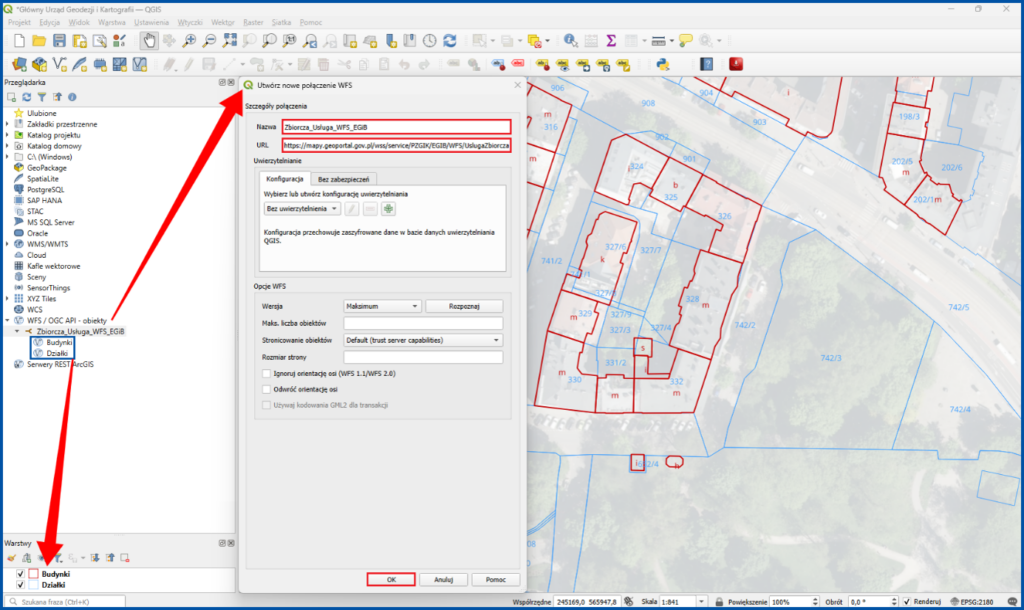Click the URL input field
The width and height of the screenshot is (1024, 610).
(x=396, y=145)
